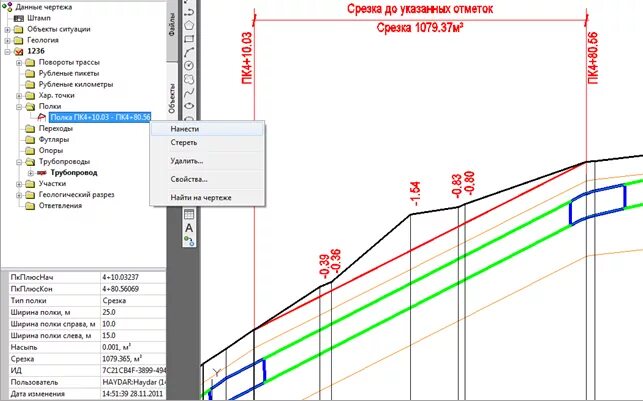This screenshot has width=643, height=401.
Task: Select the ellipse drawing tool
Action: (189, 106)
